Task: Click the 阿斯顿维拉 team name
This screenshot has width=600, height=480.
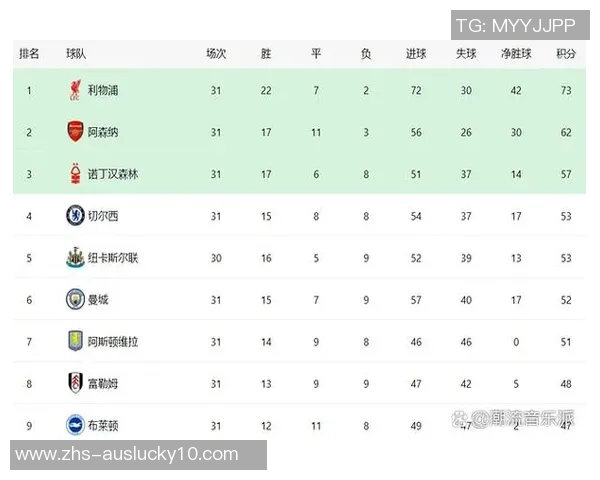Action: 113,341
